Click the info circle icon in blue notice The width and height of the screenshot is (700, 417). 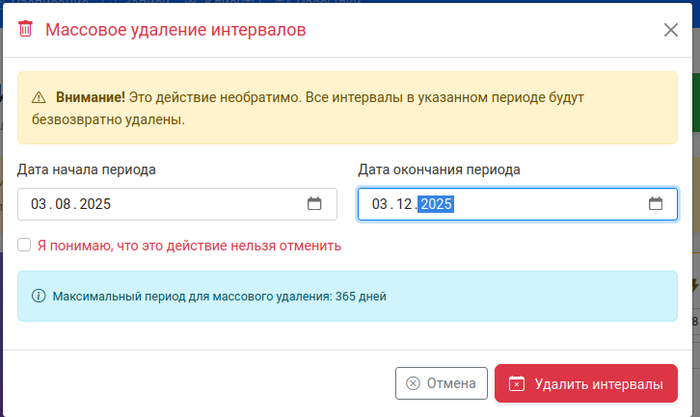(x=39, y=296)
